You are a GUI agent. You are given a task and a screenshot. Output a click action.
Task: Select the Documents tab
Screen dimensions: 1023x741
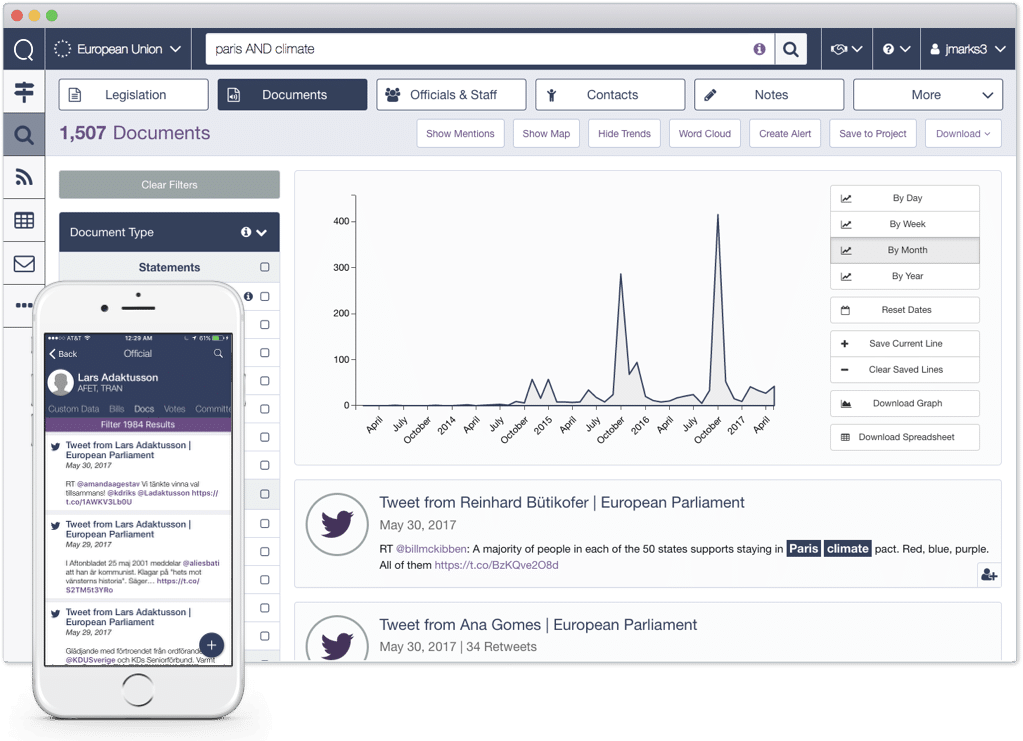292,95
